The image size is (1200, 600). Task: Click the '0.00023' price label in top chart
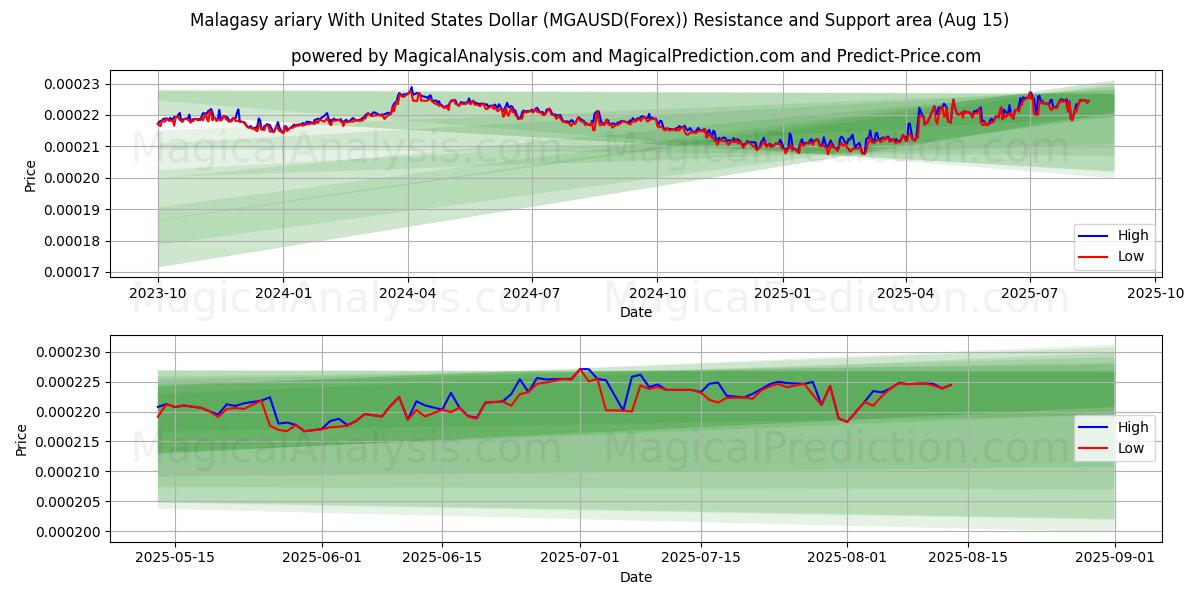point(73,84)
